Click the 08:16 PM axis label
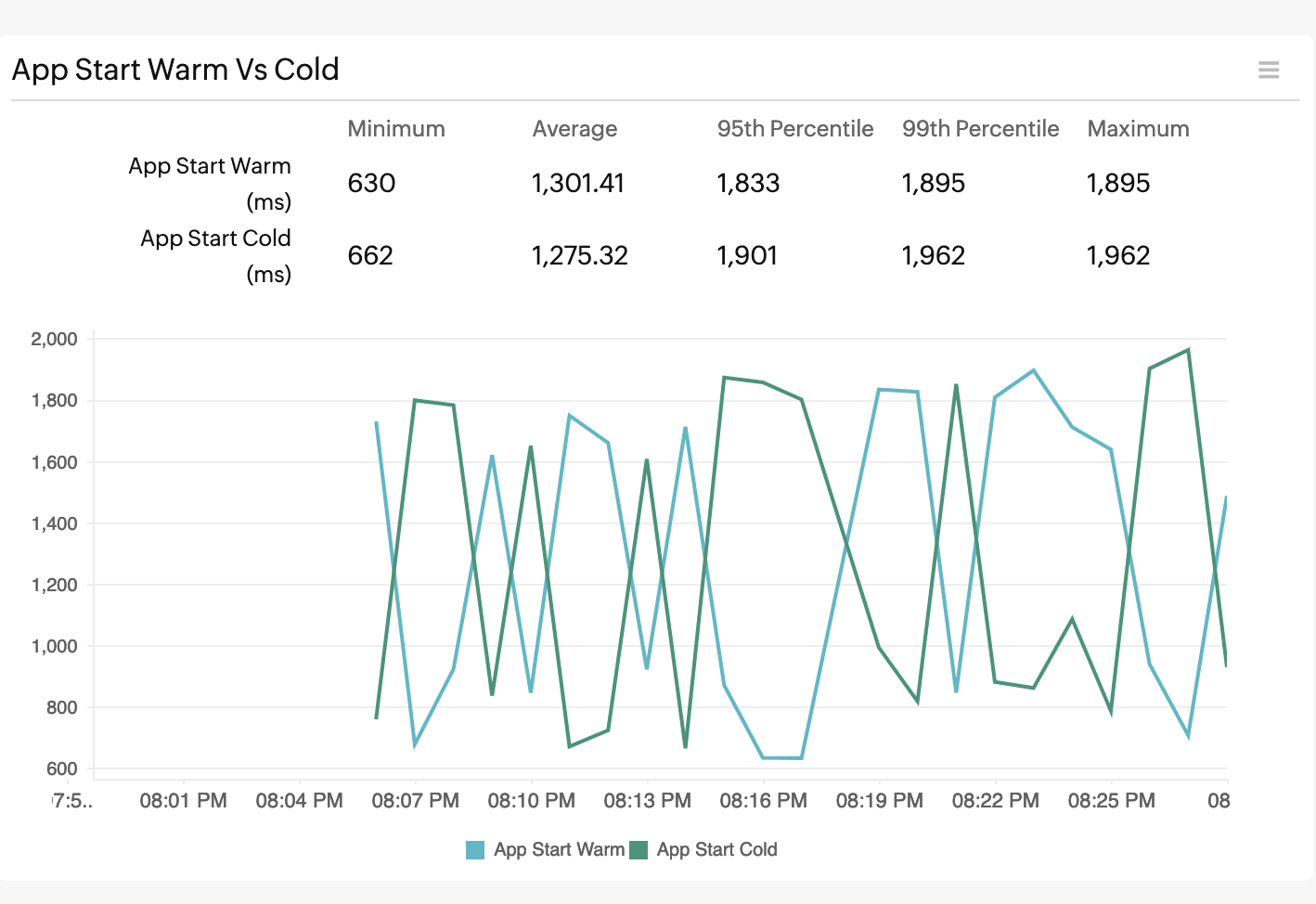This screenshot has height=904, width=1316. click(x=763, y=799)
